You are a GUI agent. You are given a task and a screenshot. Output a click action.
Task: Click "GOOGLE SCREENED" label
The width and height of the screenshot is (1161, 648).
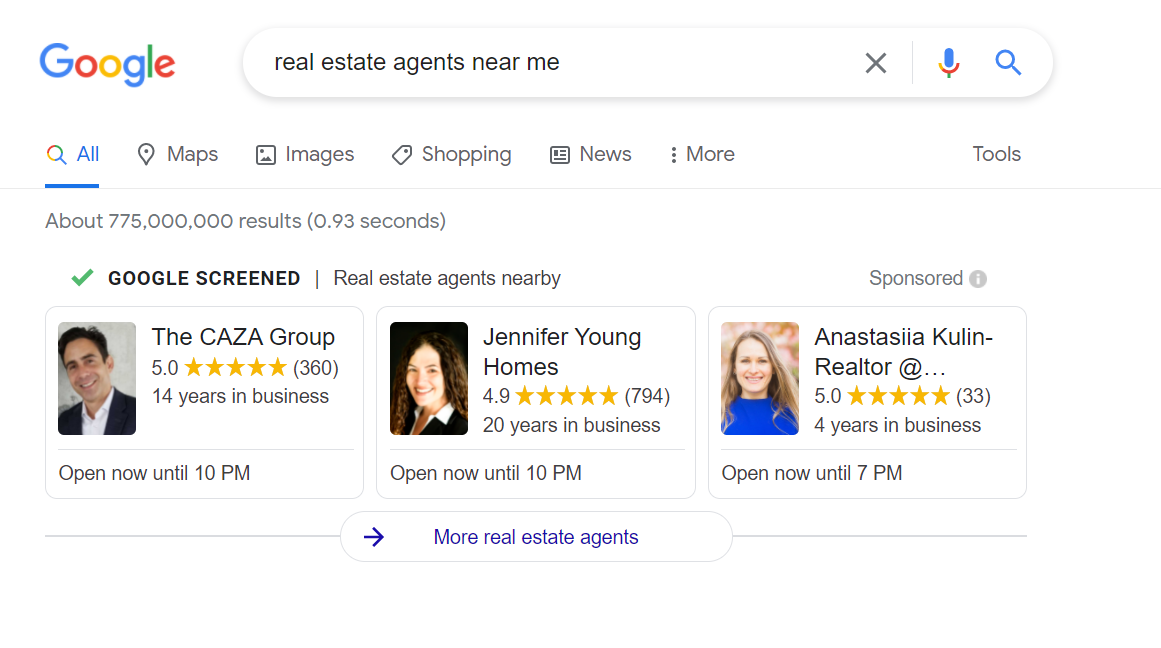pos(204,278)
